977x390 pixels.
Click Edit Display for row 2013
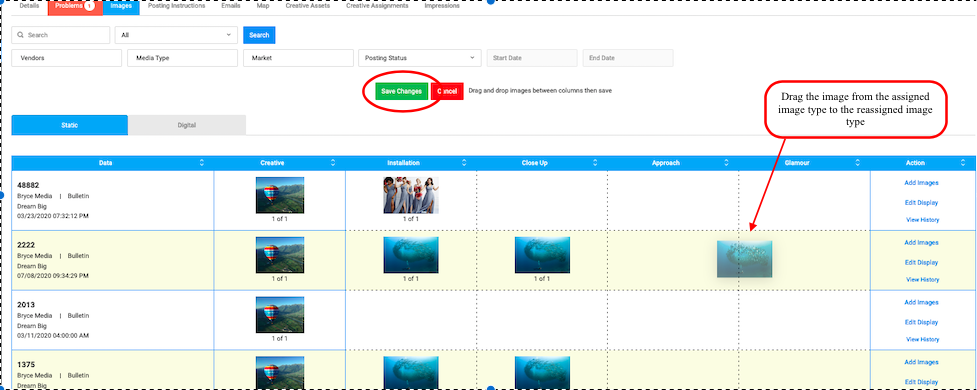coord(922,322)
